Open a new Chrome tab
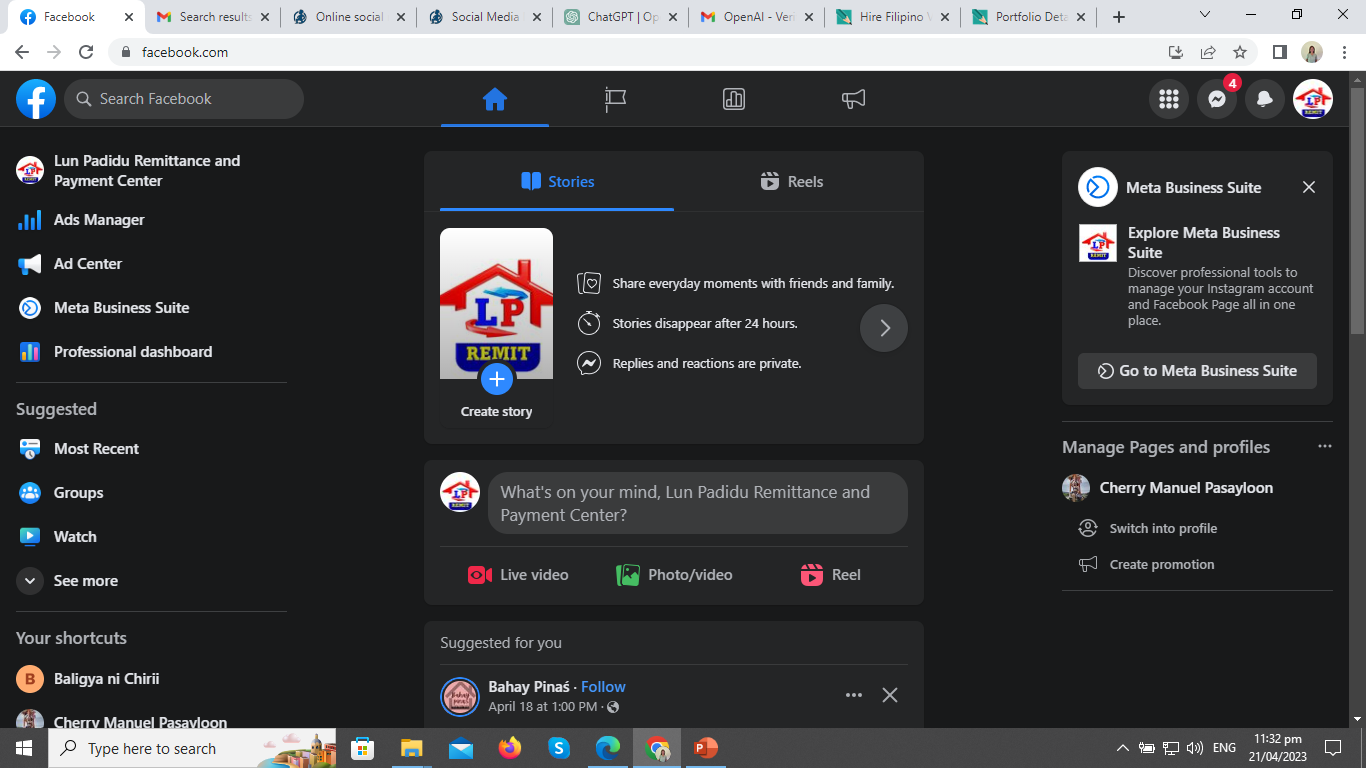This screenshot has width=1366, height=768. [x=1119, y=17]
